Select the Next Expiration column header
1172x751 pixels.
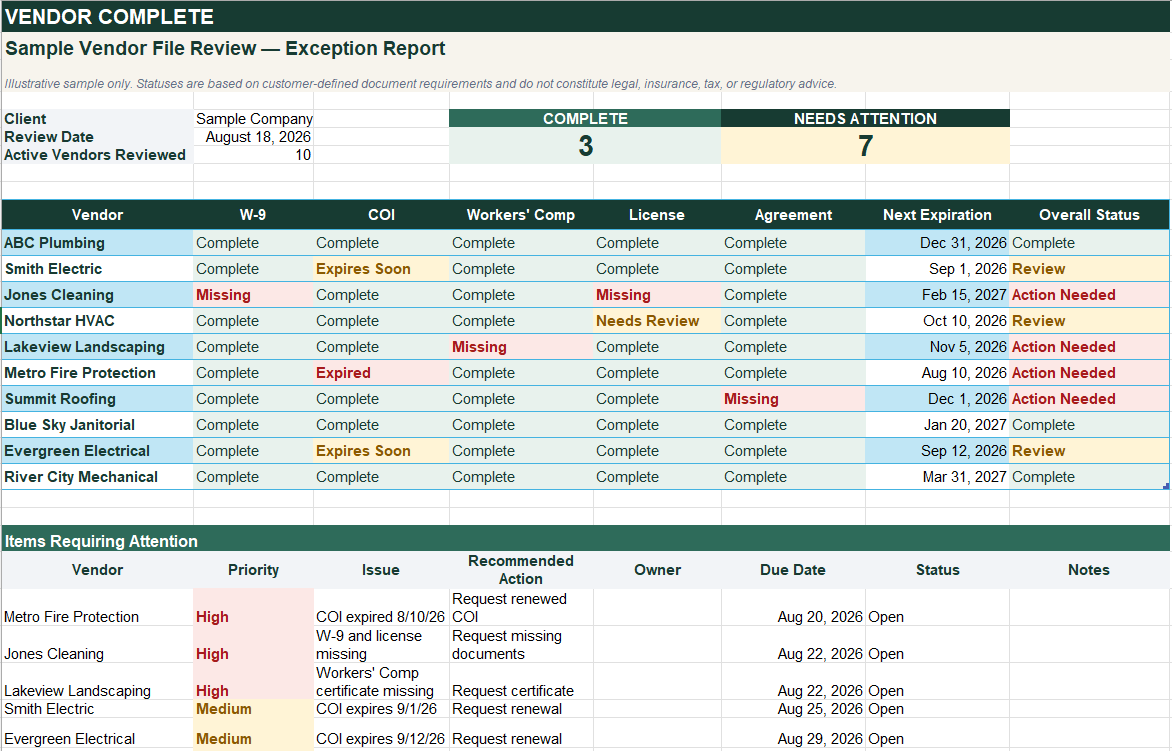tap(937, 215)
